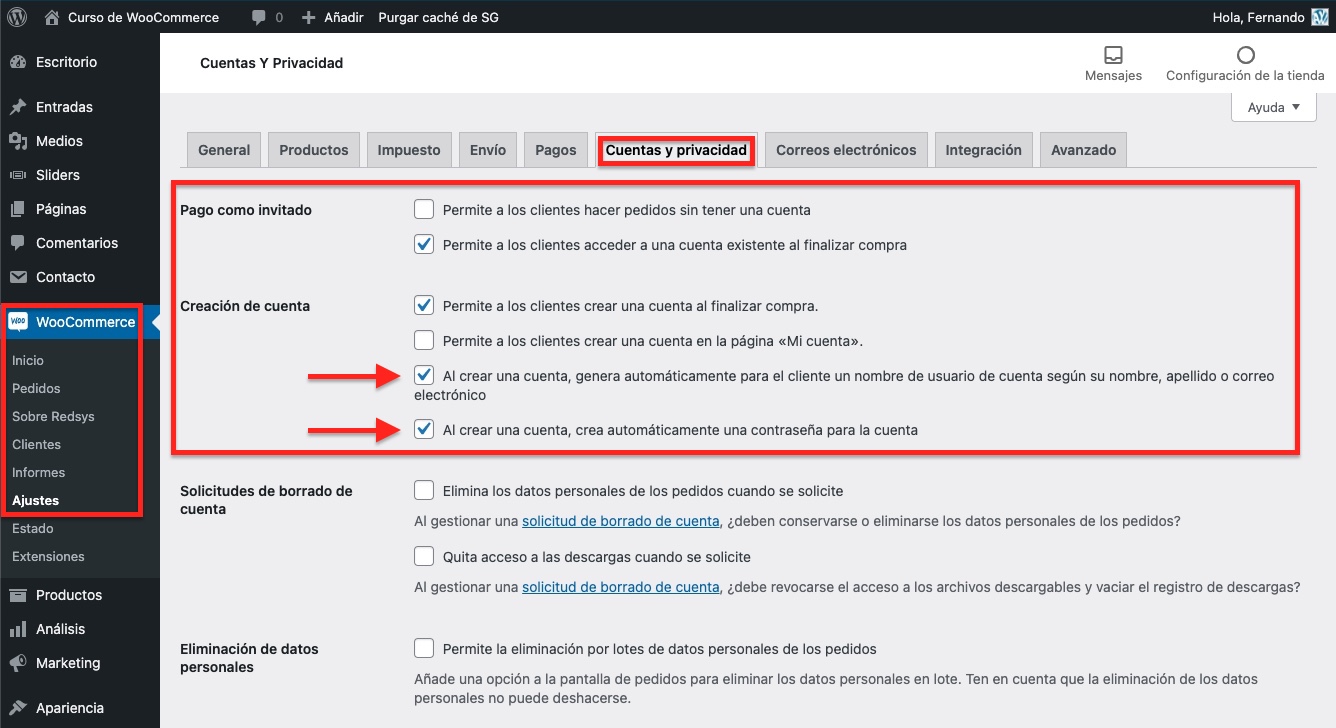The image size is (1336, 728).
Task: Click Purgar caché de SG in admin bar
Action: point(438,18)
